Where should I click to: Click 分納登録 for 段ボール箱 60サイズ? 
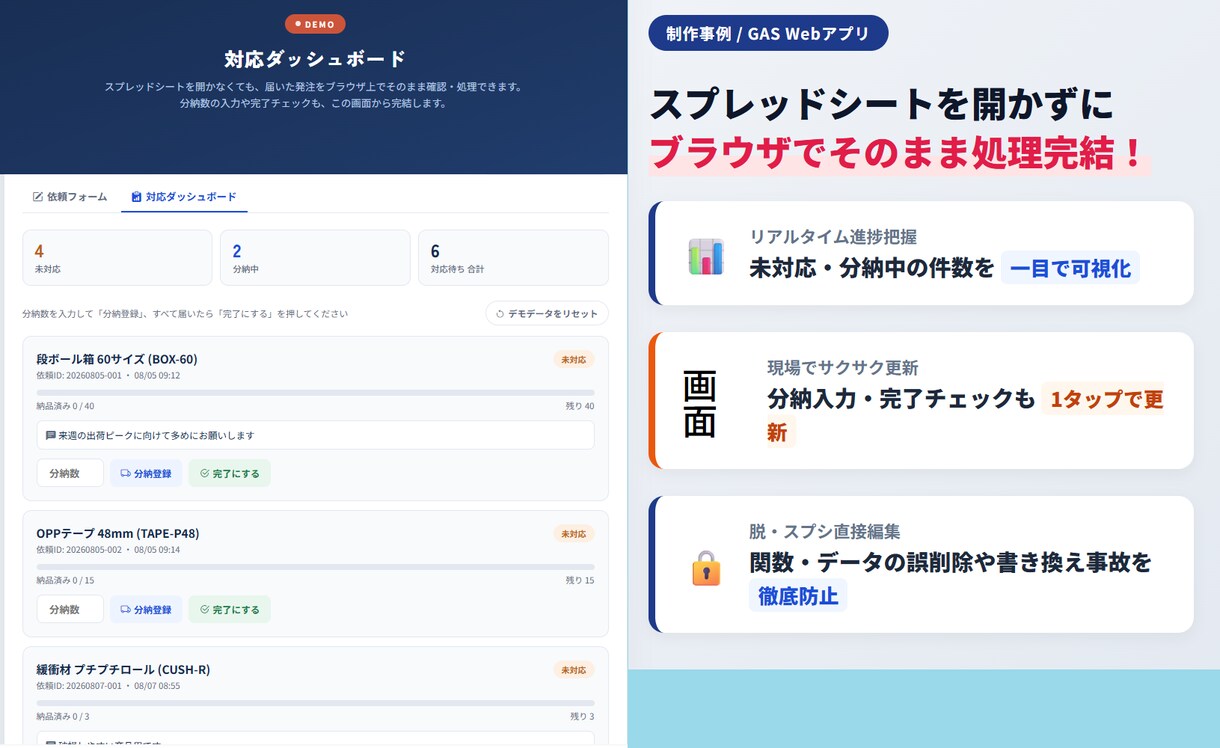[146, 473]
